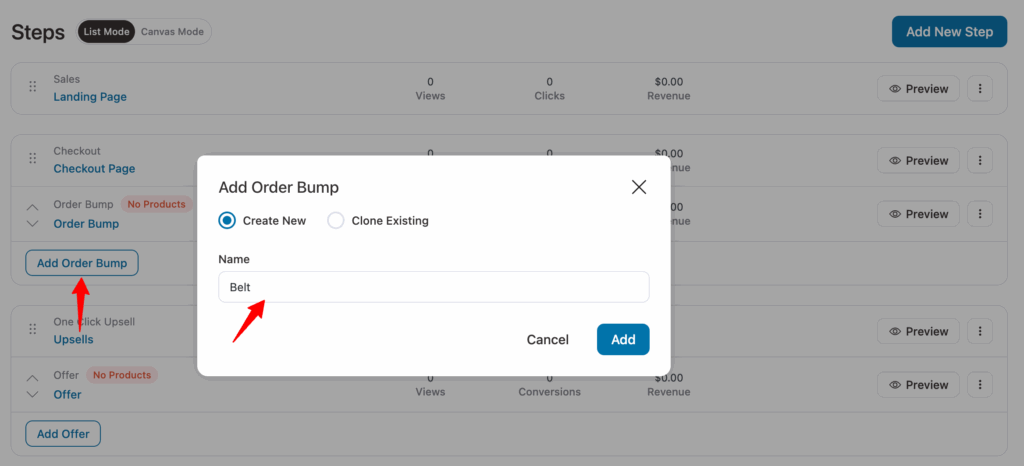Confirm with the blue Add button
The height and width of the screenshot is (466, 1024).
[x=623, y=339]
